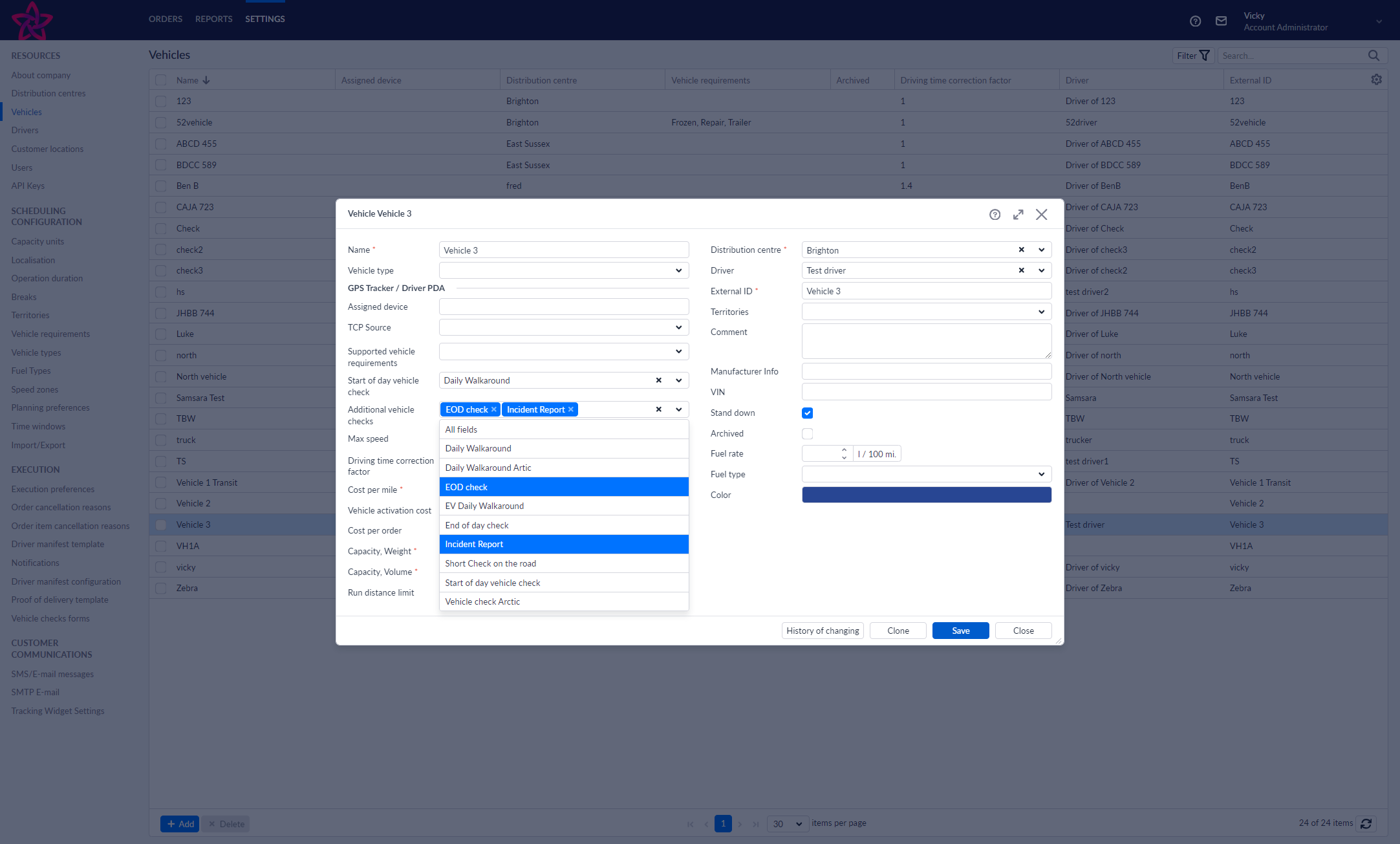Open the help icon in the top bar

[x=1195, y=21]
